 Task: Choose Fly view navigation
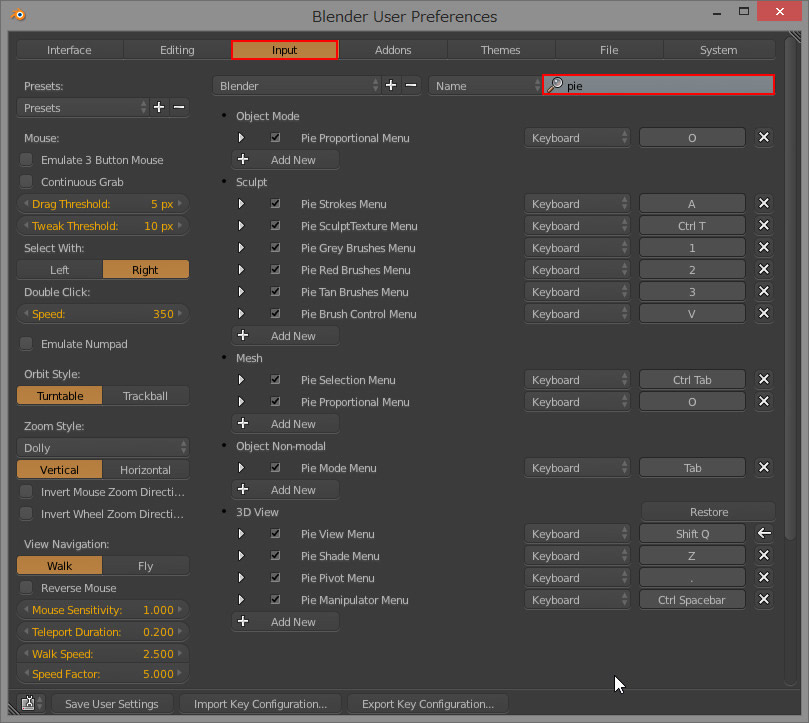145,566
